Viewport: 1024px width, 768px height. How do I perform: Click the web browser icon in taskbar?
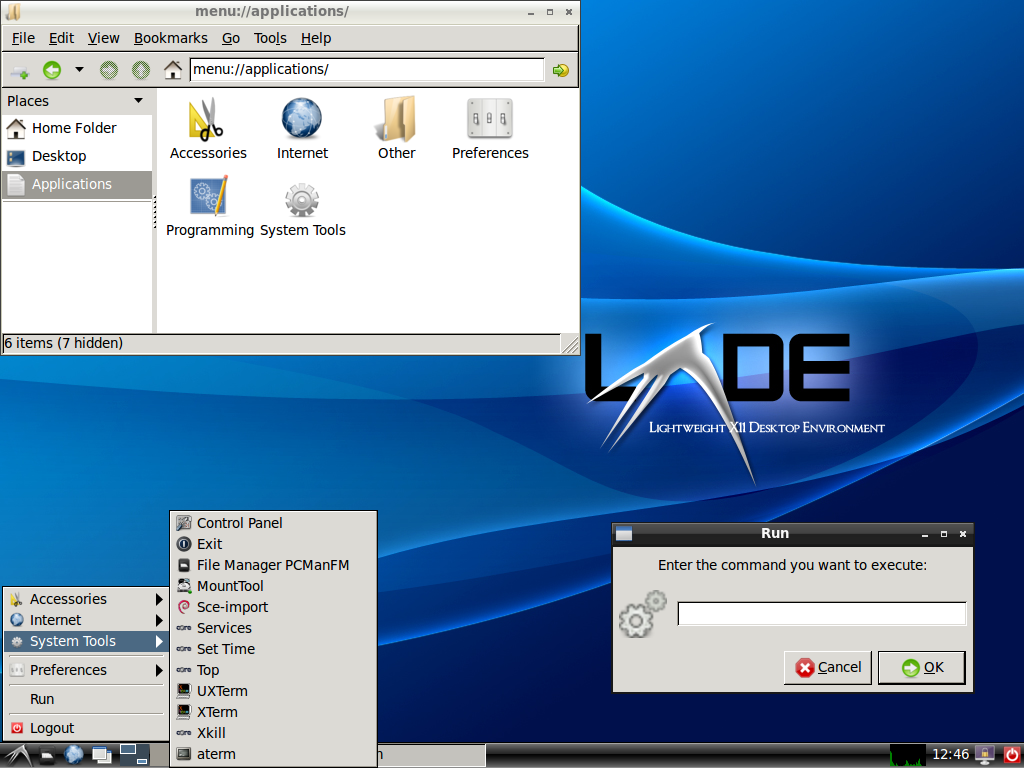(x=75, y=754)
